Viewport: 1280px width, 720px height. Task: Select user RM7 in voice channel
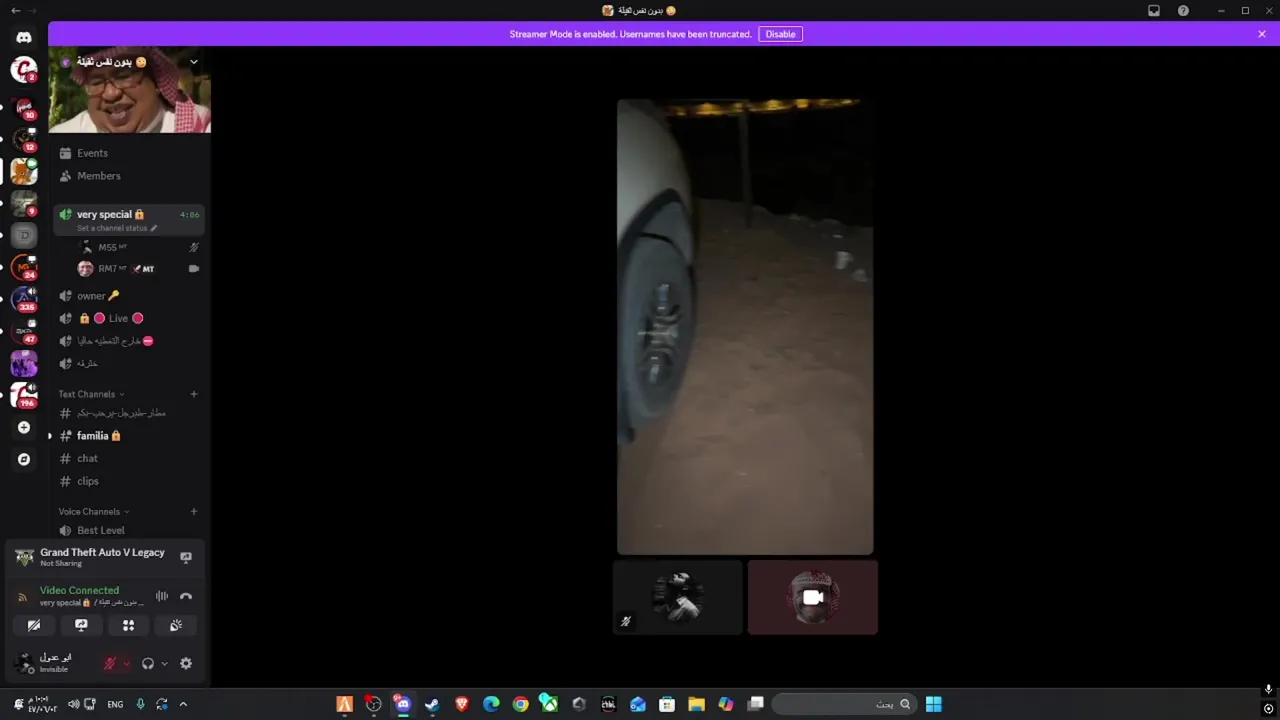(x=139, y=269)
